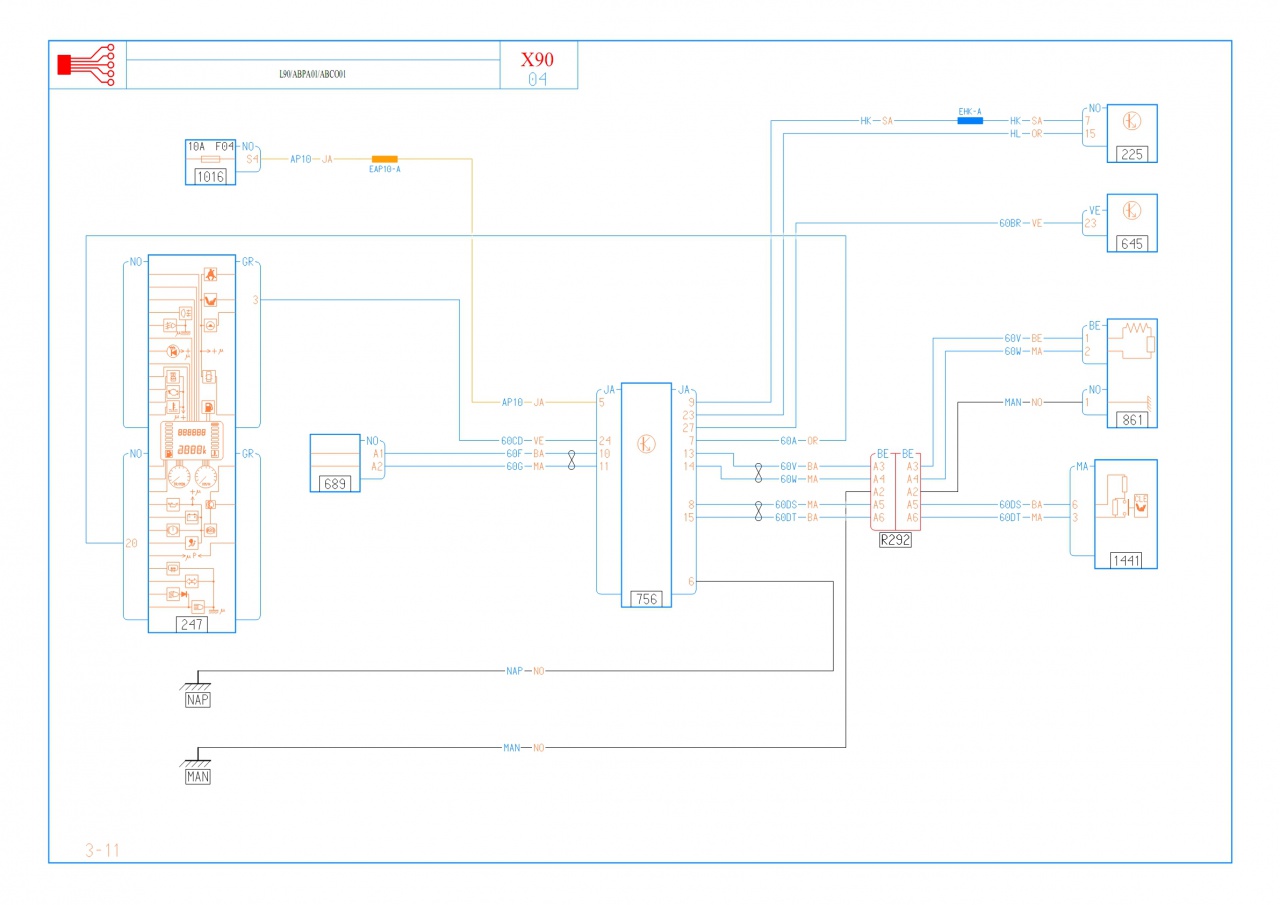This screenshot has height=905, width=1280.
Task: Click twisted pair symbol on 60DS/60DT wires
Action: click(757, 511)
